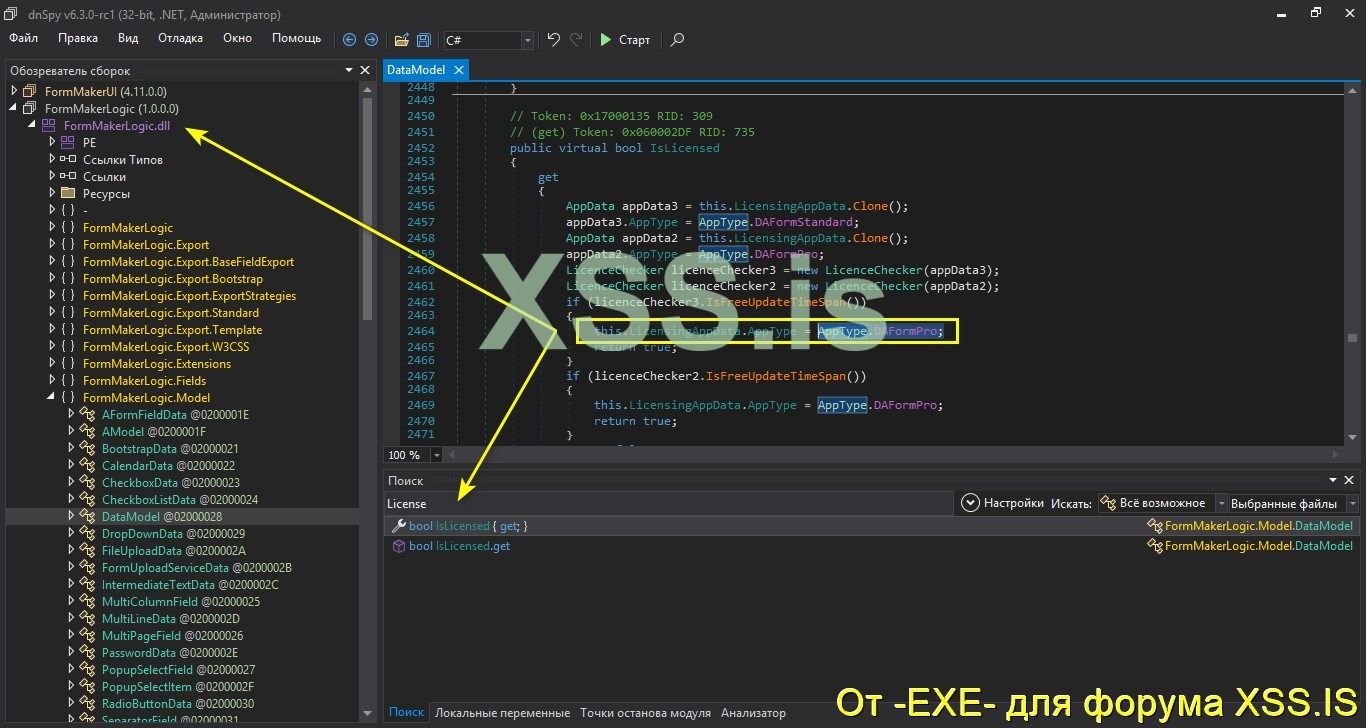
Task: Collapse the FormMakerLogic.Model namespace node
Action: pyautogui.click(x=52, y=397)
